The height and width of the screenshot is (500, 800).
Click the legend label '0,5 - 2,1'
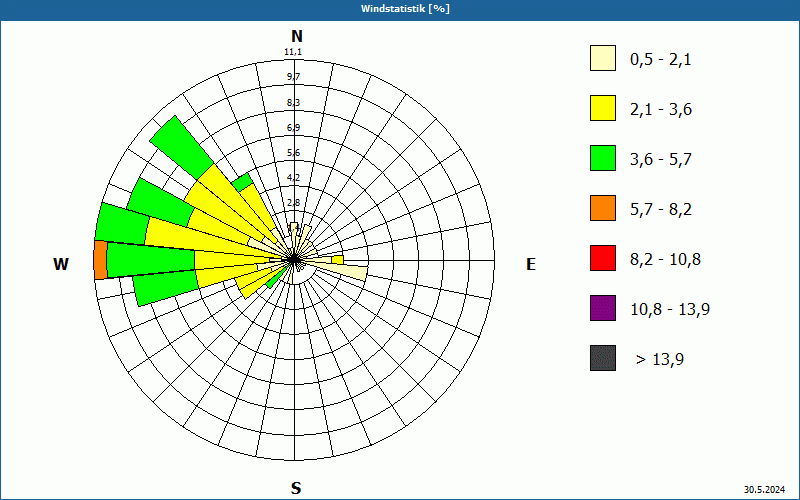(661, 60)
